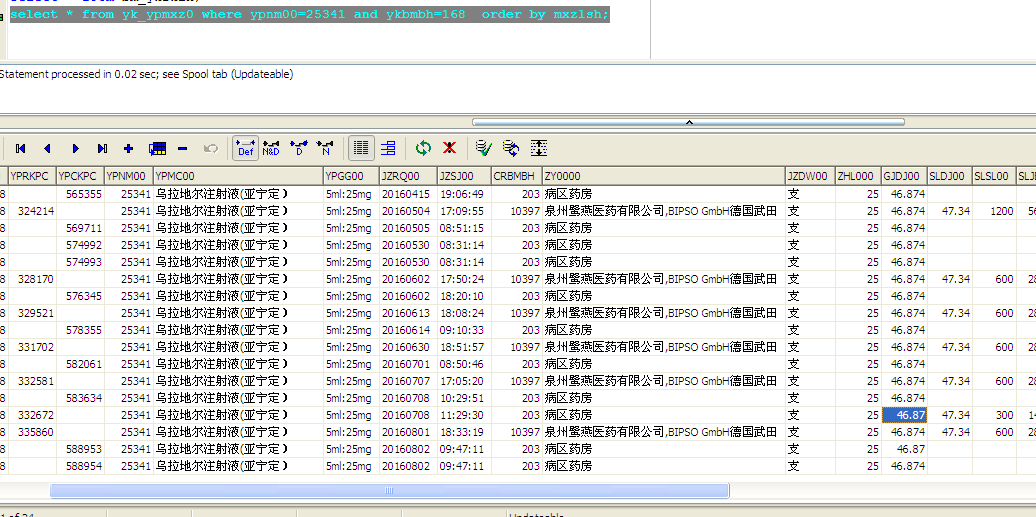Image resolution: width=1036 pixels, height=517 pixels.
Task: Click SLSL00 value 300
Action: (994, 415)
